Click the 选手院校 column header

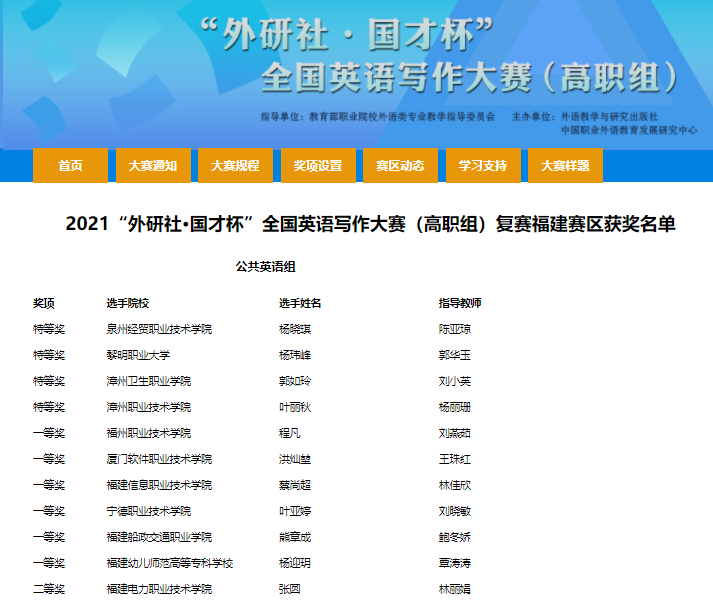tap(128, 303)
